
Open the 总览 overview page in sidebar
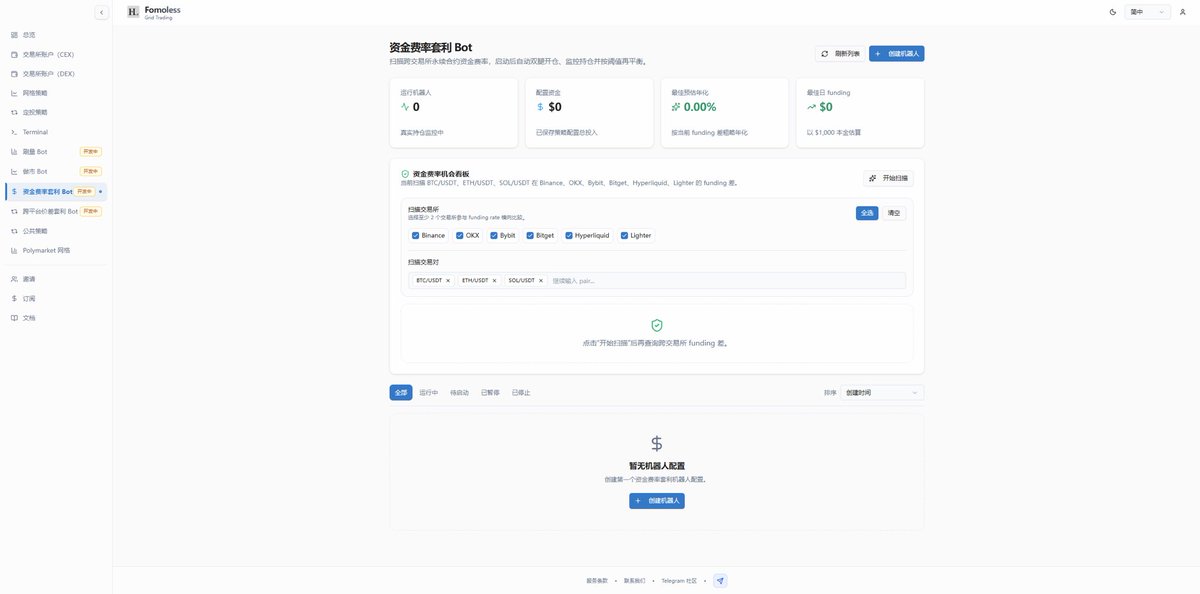click(55, 35)
